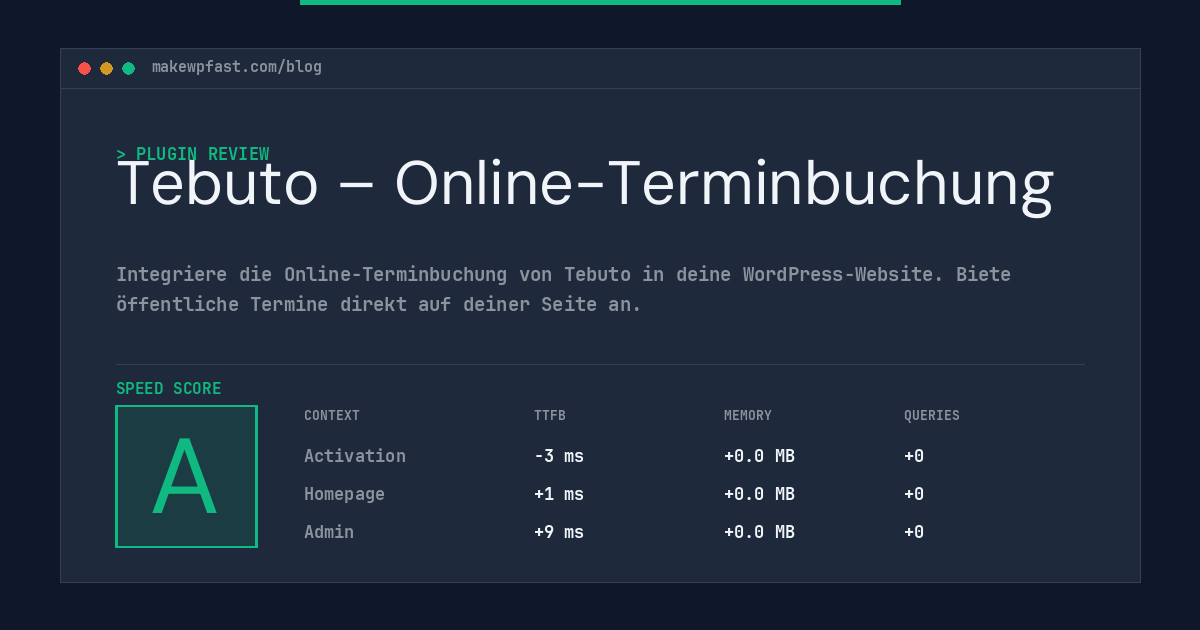Image resolution: width=1200 pixels, height=630 pixels.
Task: Click the '> PLUGIN REVIEW' label
Action: pos(193,154)
